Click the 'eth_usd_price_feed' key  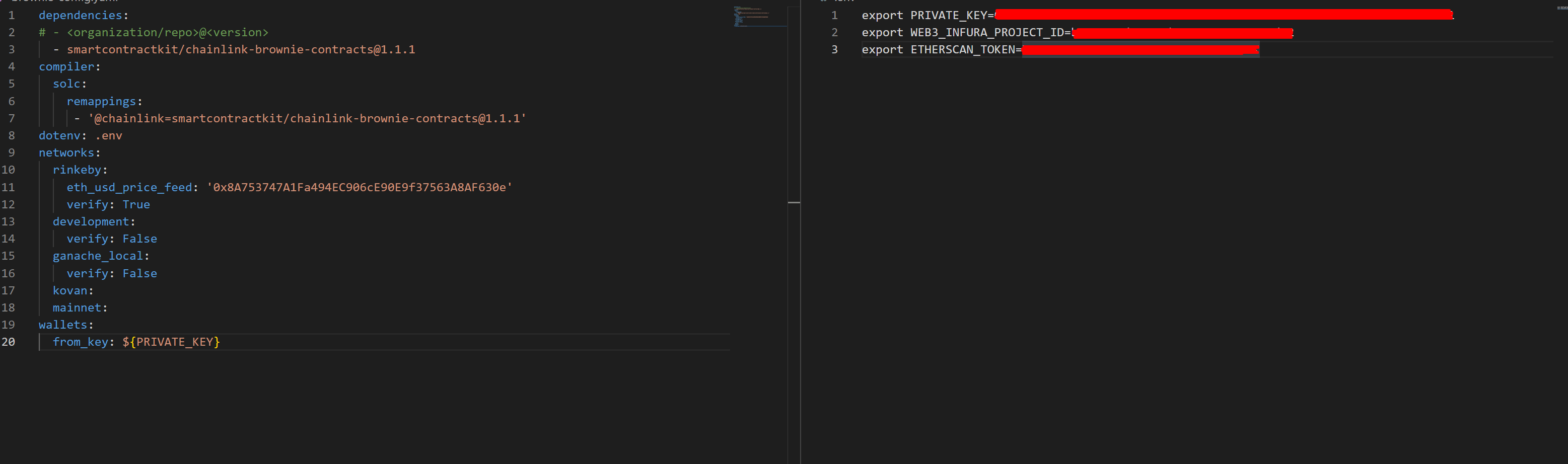[129, 187]
